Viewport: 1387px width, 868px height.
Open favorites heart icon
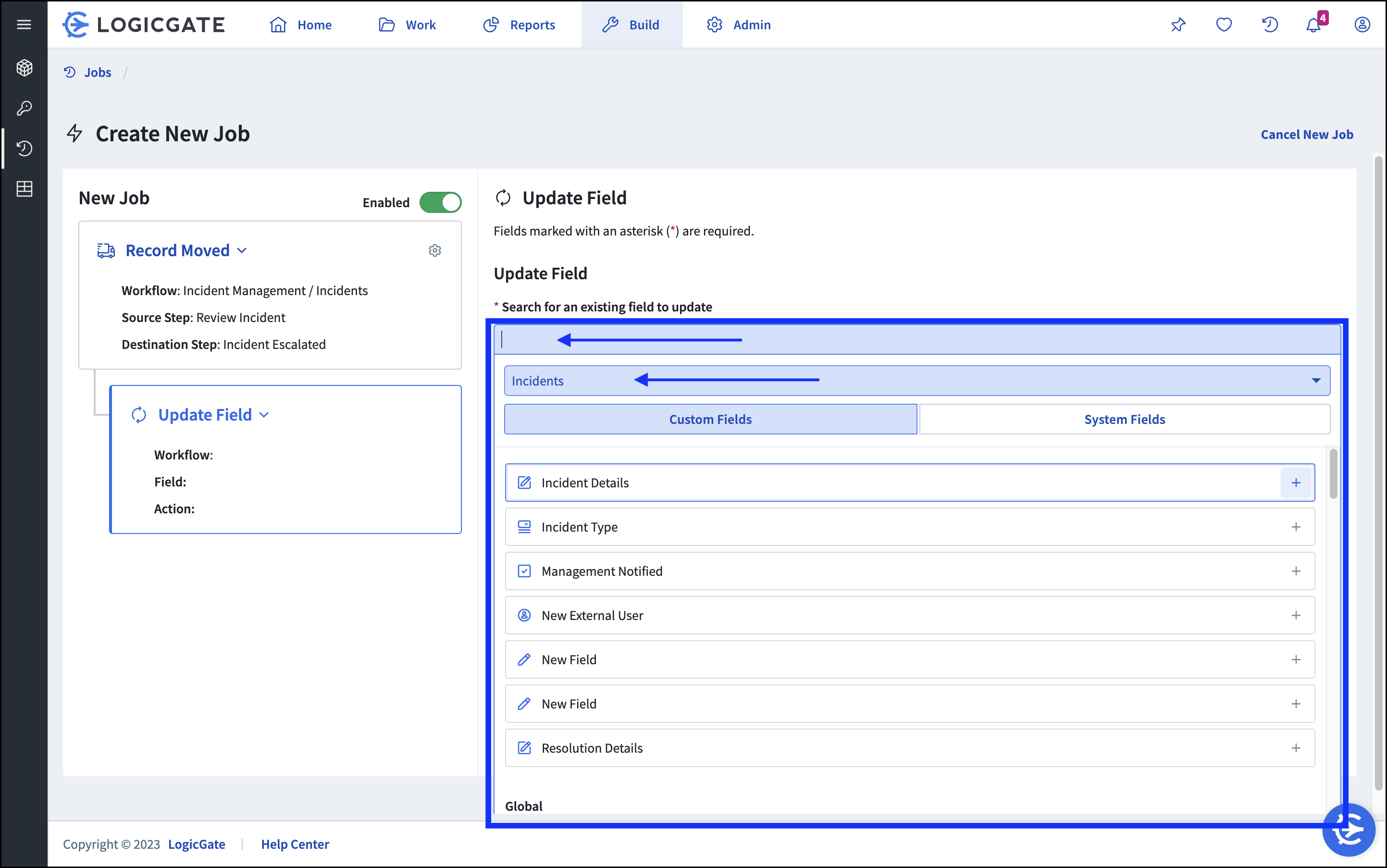(1224, 25)
